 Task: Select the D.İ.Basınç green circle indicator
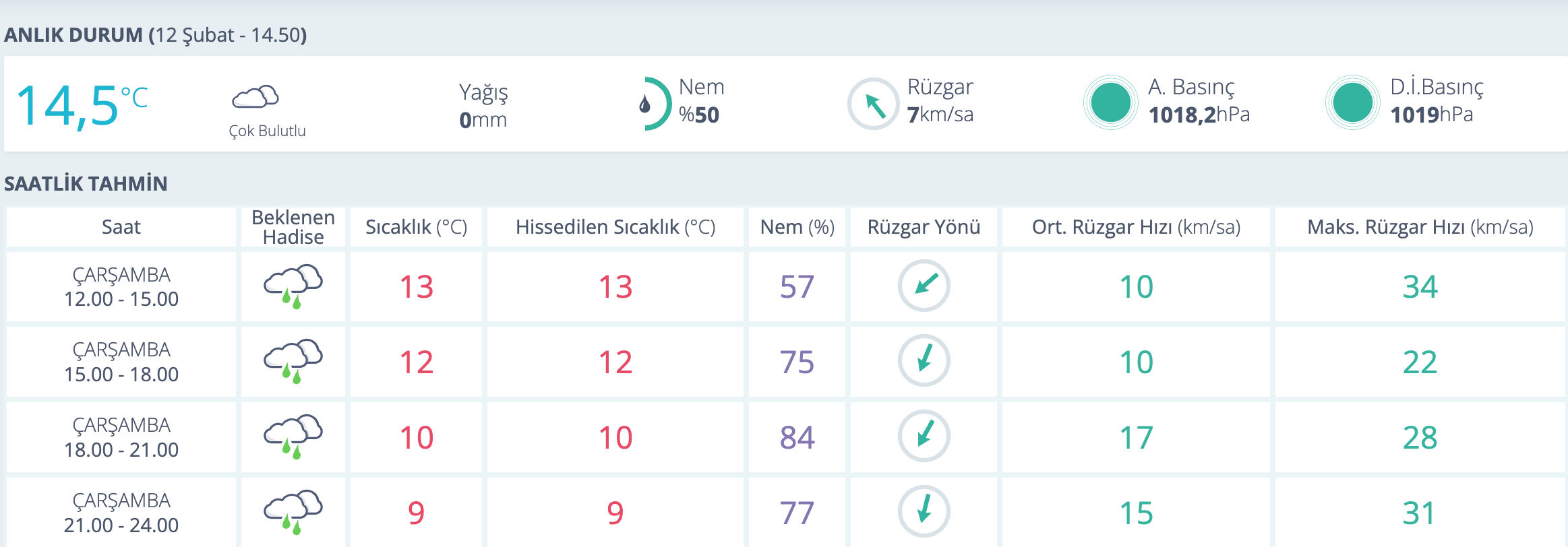pyautogui.click(x=1352, y=102)
